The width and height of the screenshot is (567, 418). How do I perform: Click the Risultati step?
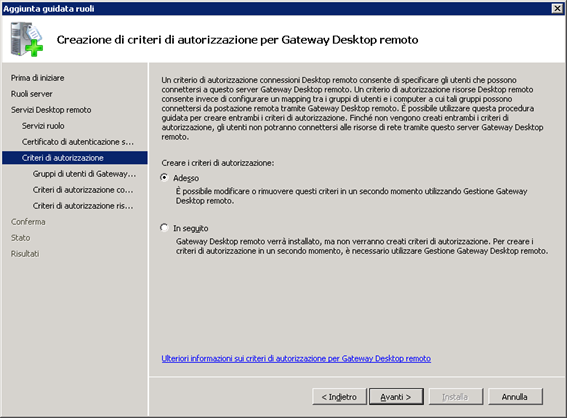point(25,253)
